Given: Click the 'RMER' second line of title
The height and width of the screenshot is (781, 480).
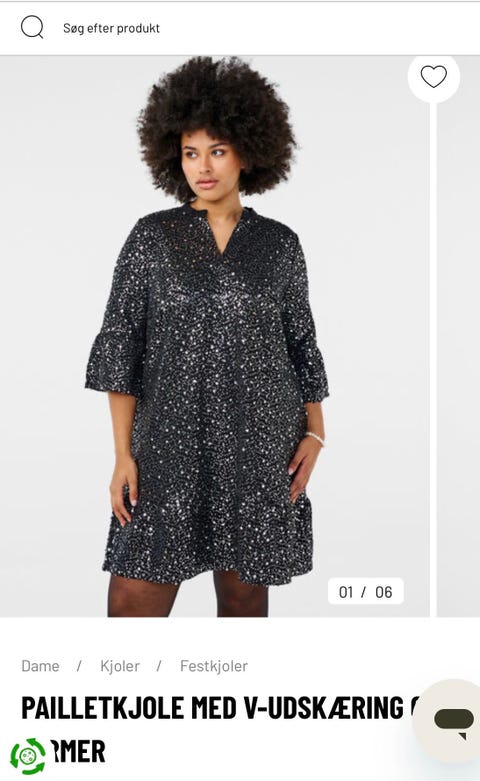Looking at the screenshot, I should (x=78, y=752).
